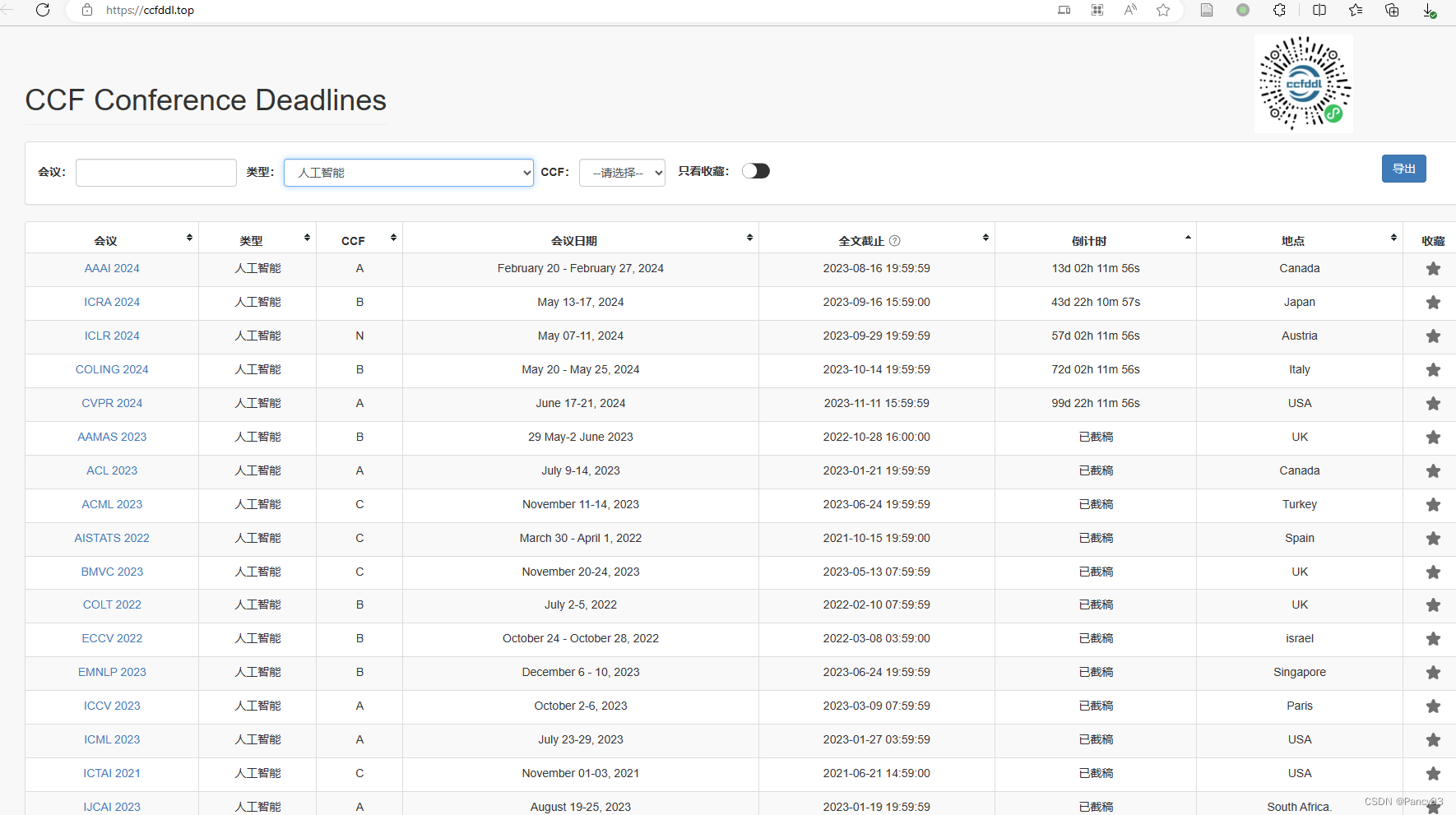Reload the page with the refresh icon
1456x815 pixels.
click(43, 10)
